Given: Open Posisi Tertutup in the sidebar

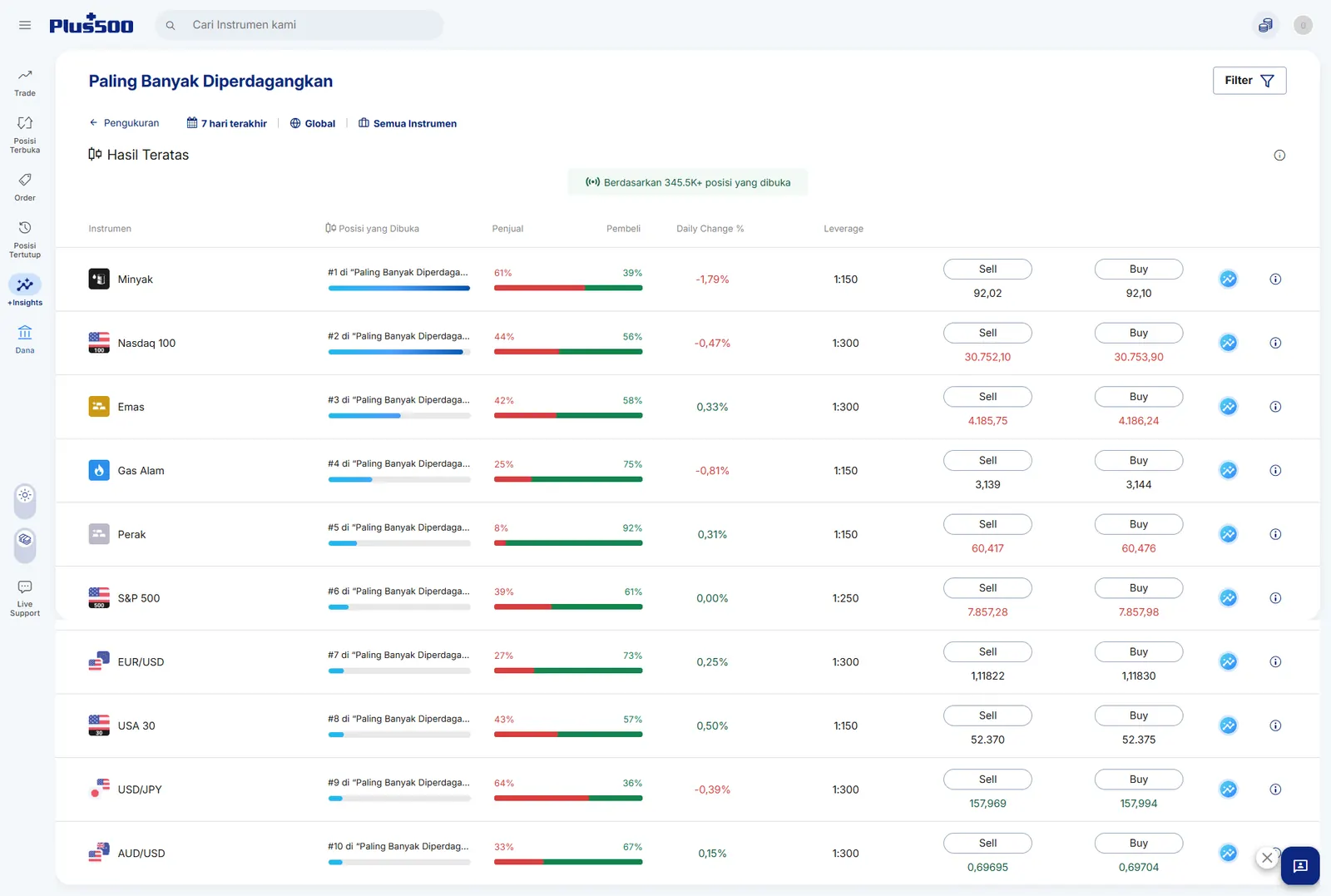Looking at the screenshot, I should tap(25, 240).
